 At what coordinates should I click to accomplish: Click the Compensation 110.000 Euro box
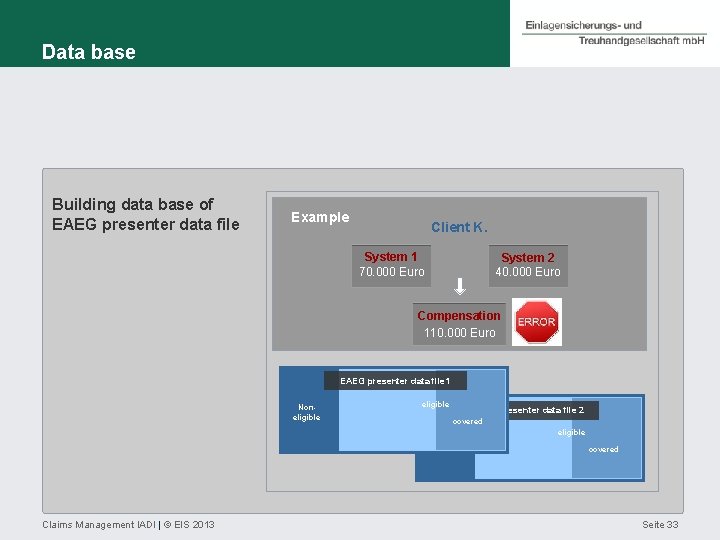459,324
